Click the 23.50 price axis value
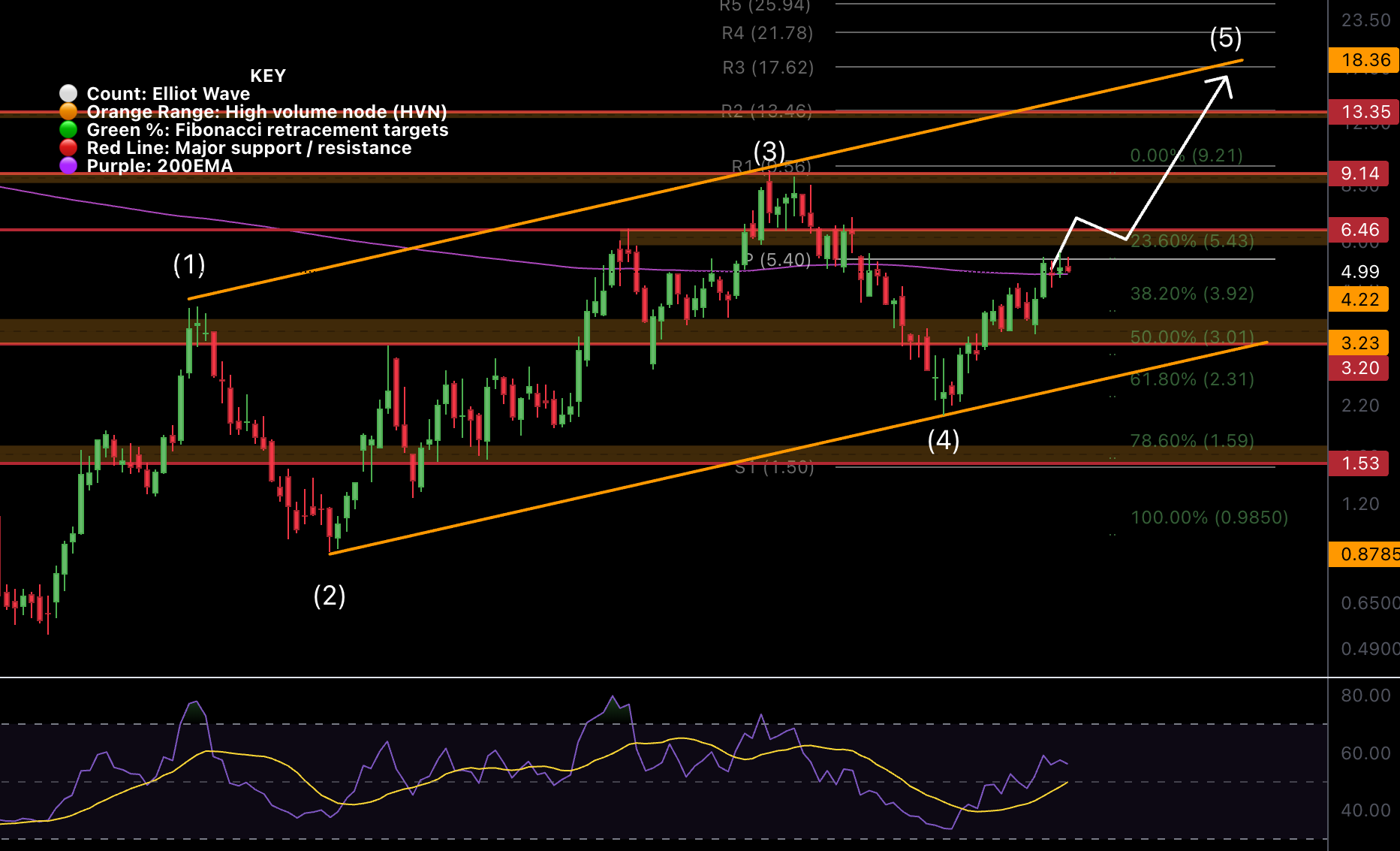Viewport: 1400px width, 851px height. point(1366,20)
